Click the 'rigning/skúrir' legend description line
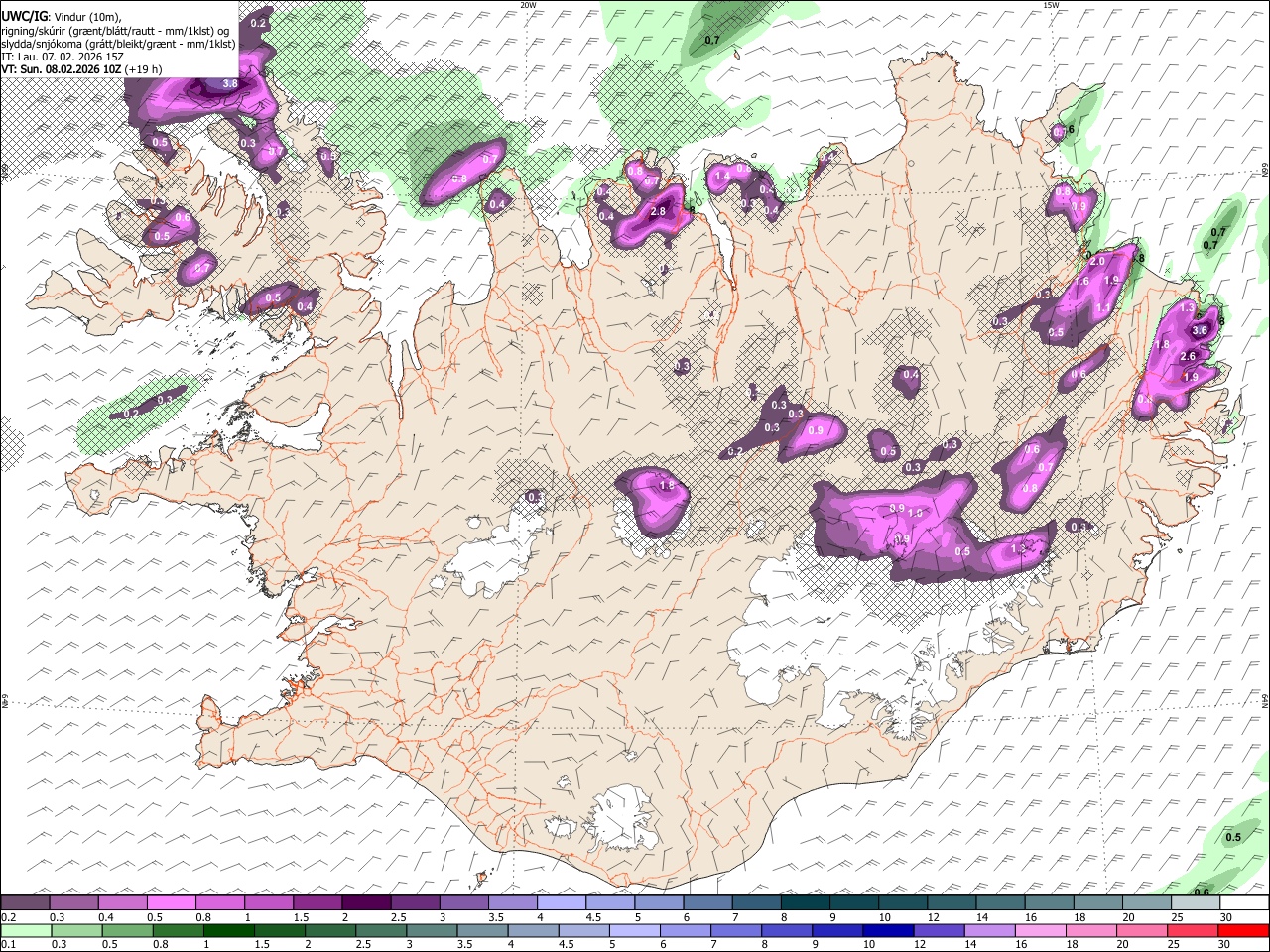Viewport: 1270px width, 952px height. click(117, 31)
